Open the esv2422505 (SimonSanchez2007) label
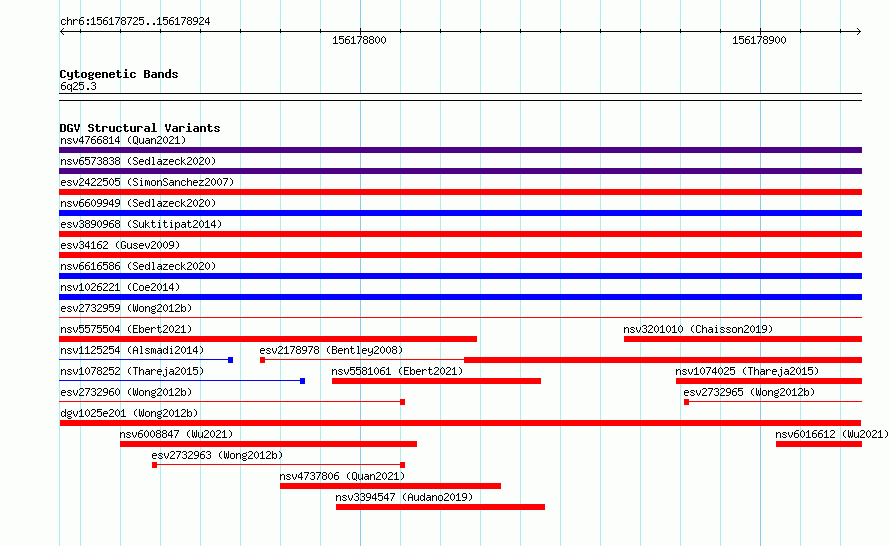The width and height of the screenshot is (890, 546). click(x=147, y=182)
